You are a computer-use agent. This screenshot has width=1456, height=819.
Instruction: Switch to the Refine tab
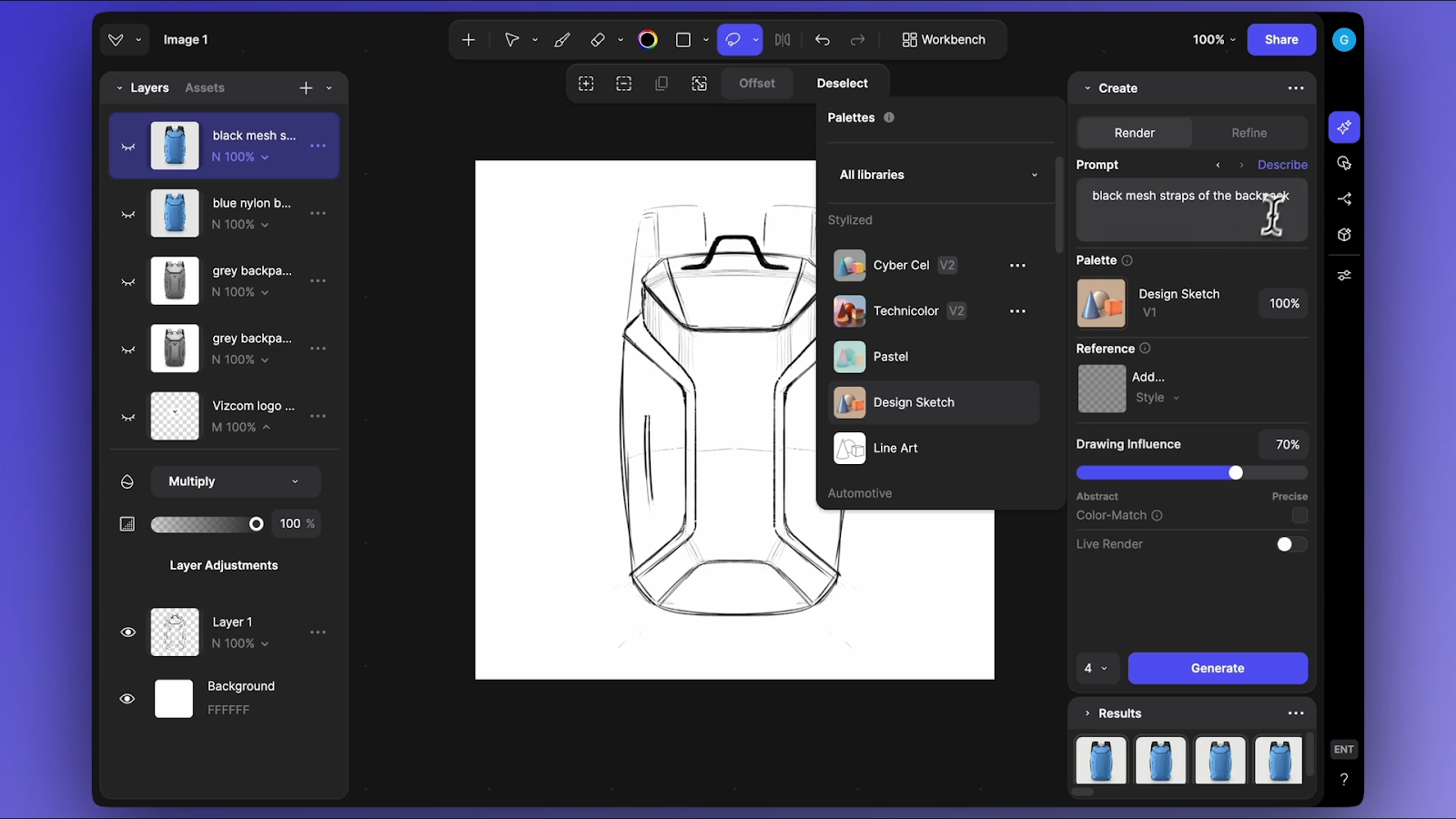(x=1249, y=133)
